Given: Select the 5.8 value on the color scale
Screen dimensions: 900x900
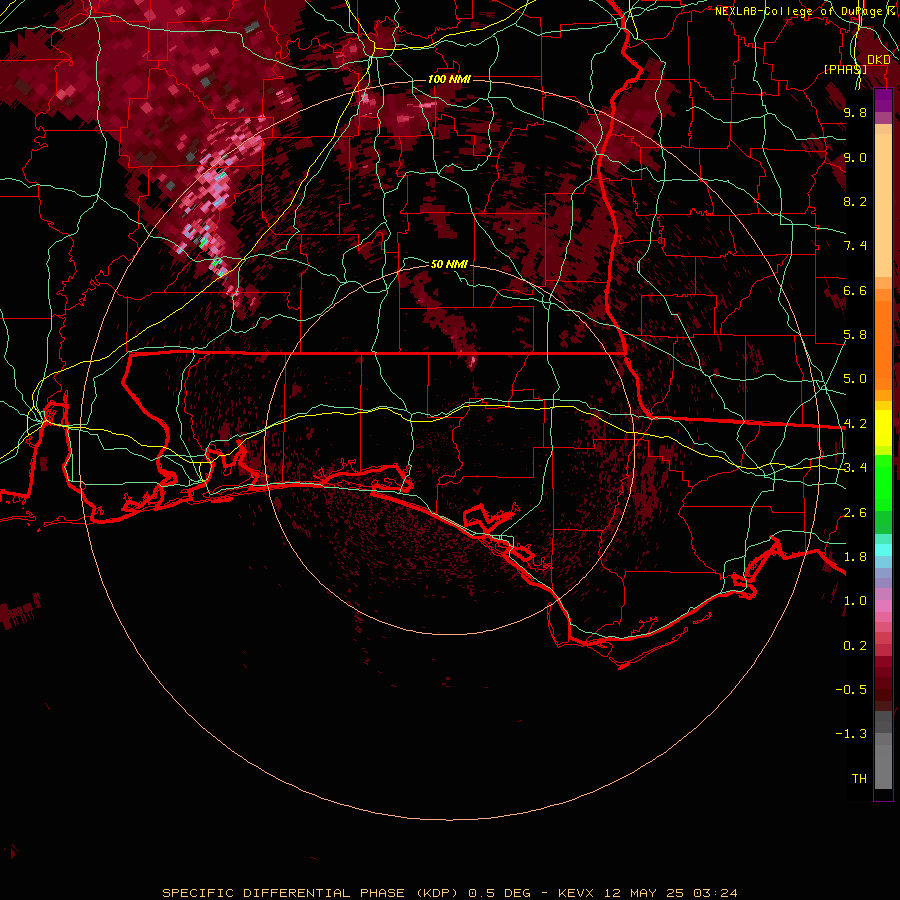Looking at the screenshot, I should pos(855,335).
